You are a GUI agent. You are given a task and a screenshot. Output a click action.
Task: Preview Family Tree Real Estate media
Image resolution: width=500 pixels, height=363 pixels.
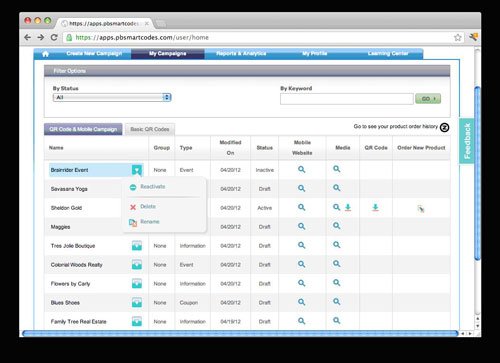coord(337,321)
